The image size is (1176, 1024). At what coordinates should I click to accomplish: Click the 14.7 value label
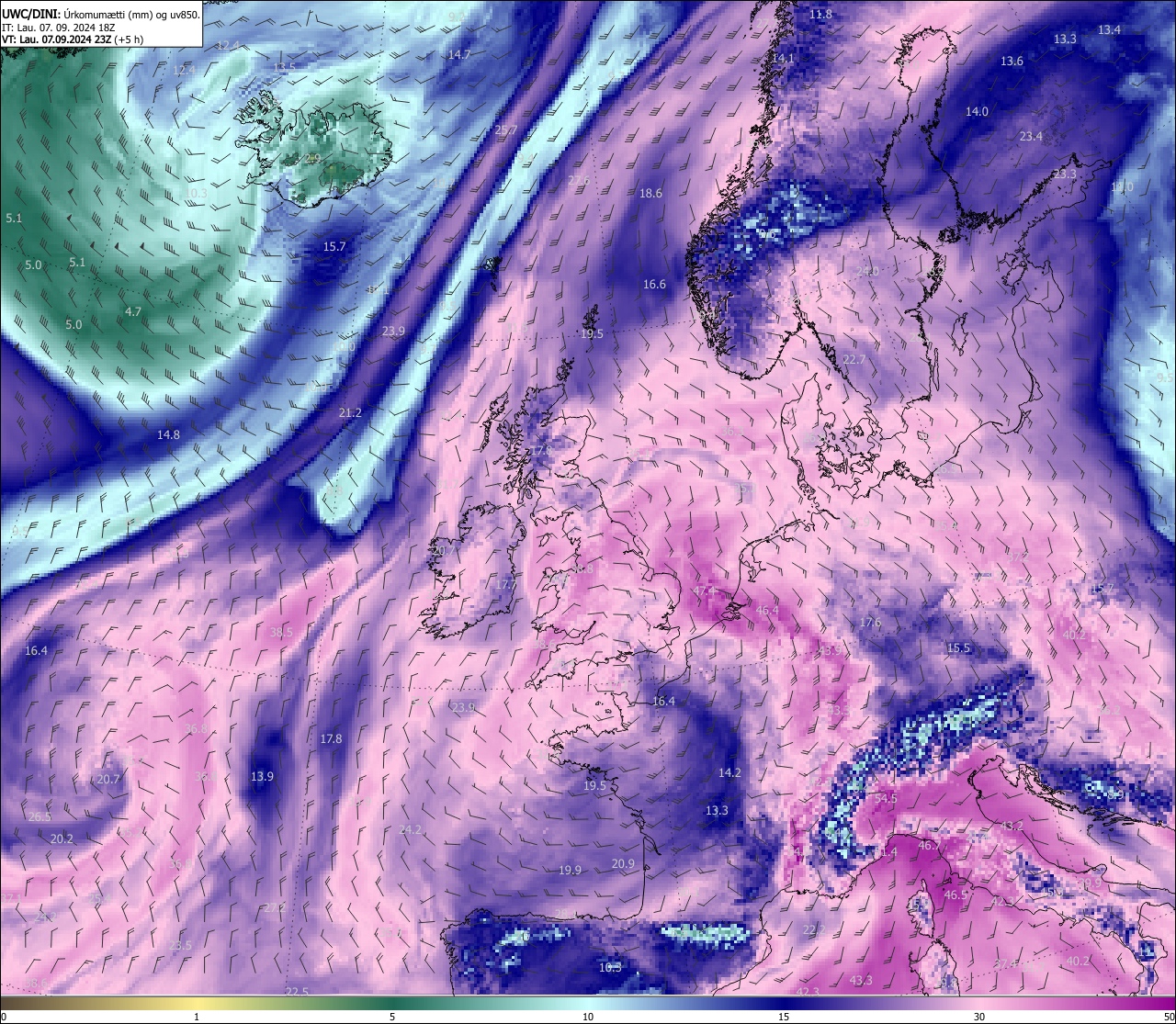tap(459, 55)
